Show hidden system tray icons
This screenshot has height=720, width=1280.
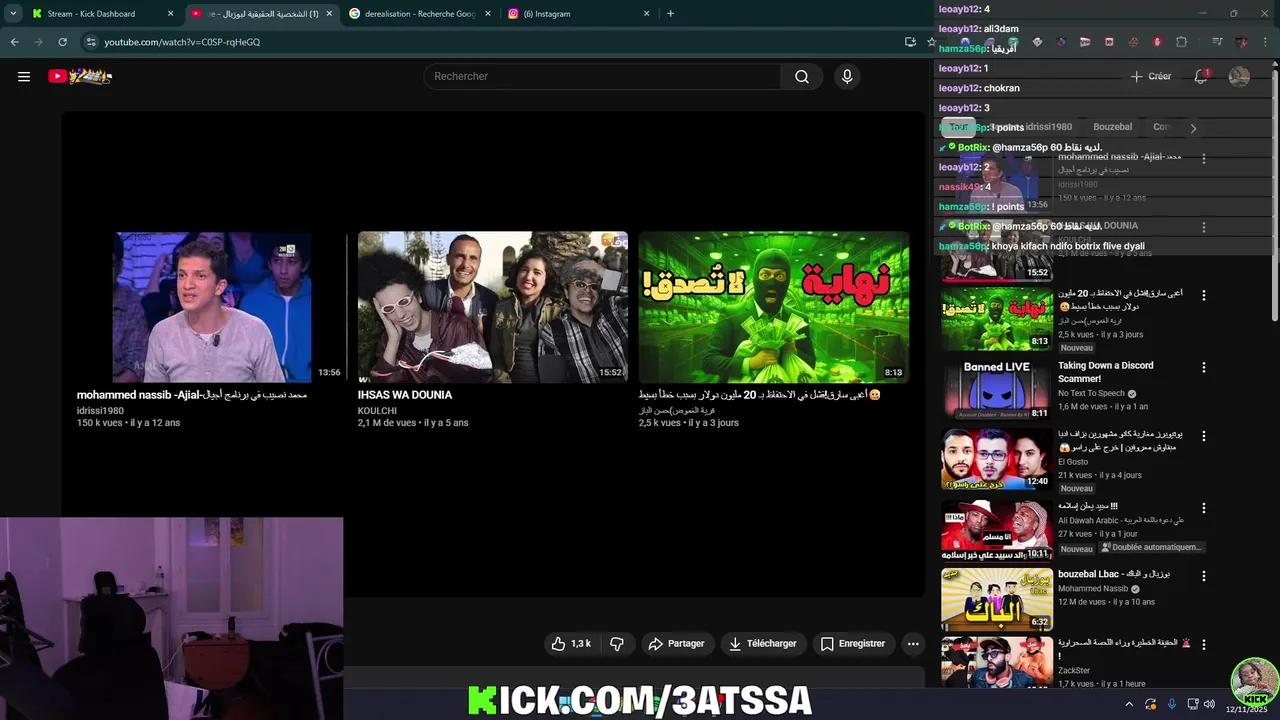[1130, 704]
